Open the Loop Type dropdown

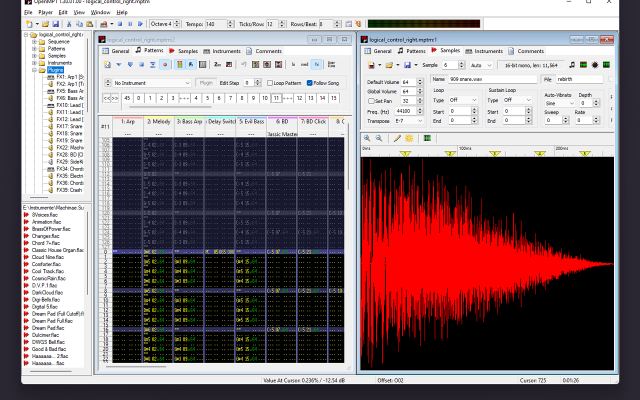(x=462, y=100)
